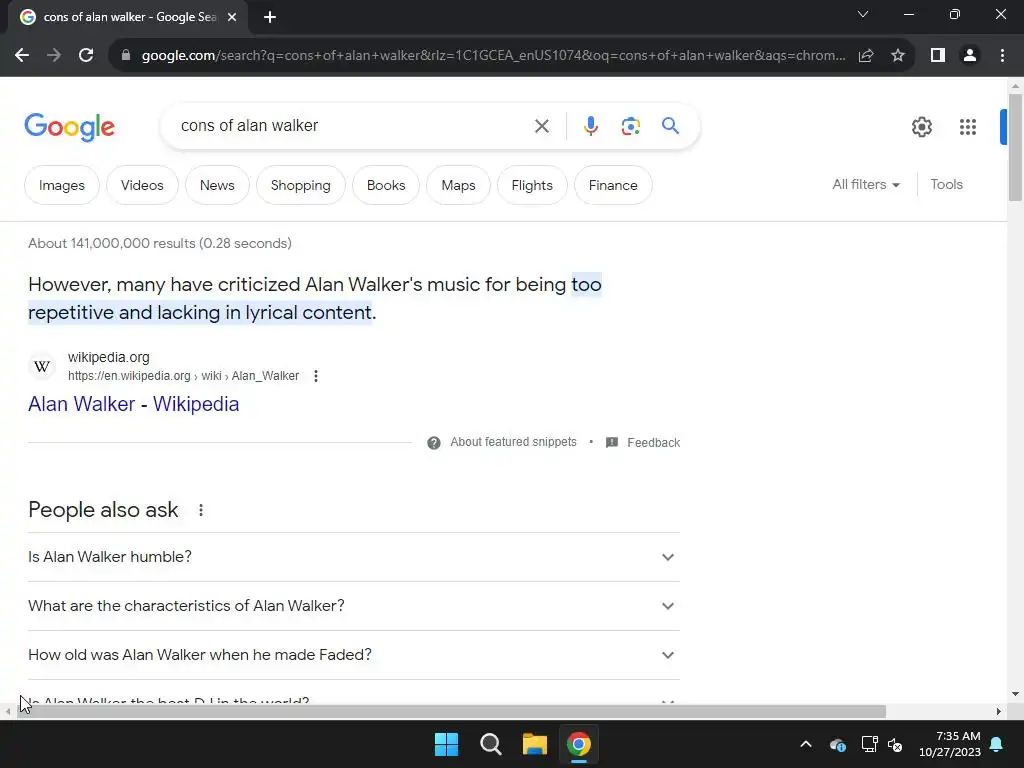1024x768 pixels.
Task: Toggle Chrome side panel
Action: pyautogui.click(x=938, y=56)
